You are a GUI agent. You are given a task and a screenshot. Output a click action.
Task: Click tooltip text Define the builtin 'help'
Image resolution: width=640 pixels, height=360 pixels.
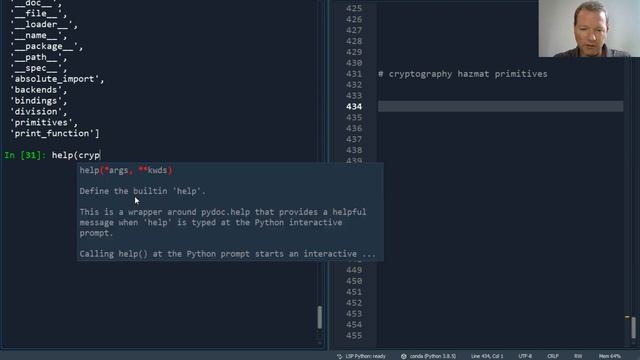tap(142, 191)
